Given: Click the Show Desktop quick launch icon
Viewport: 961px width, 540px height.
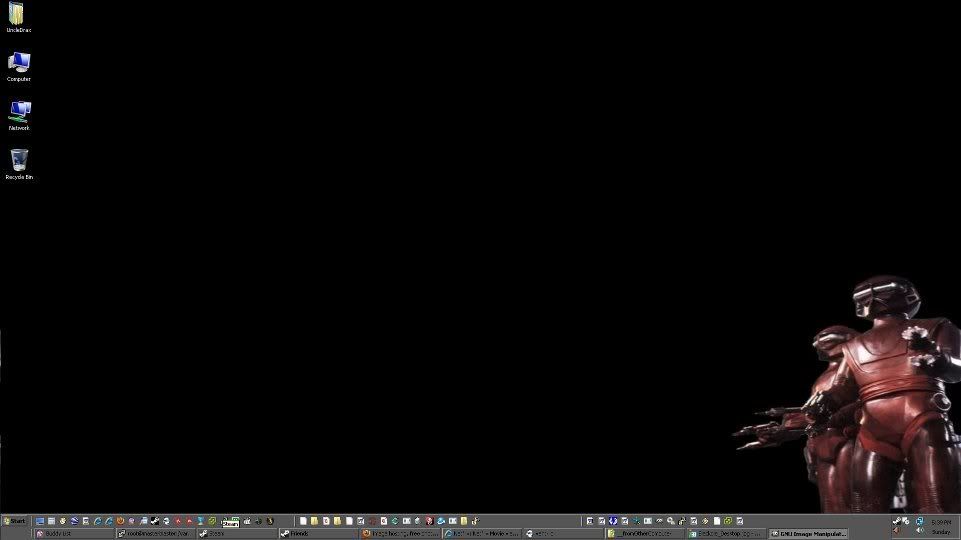Looking at the screenshot, I should click(40, 521).
